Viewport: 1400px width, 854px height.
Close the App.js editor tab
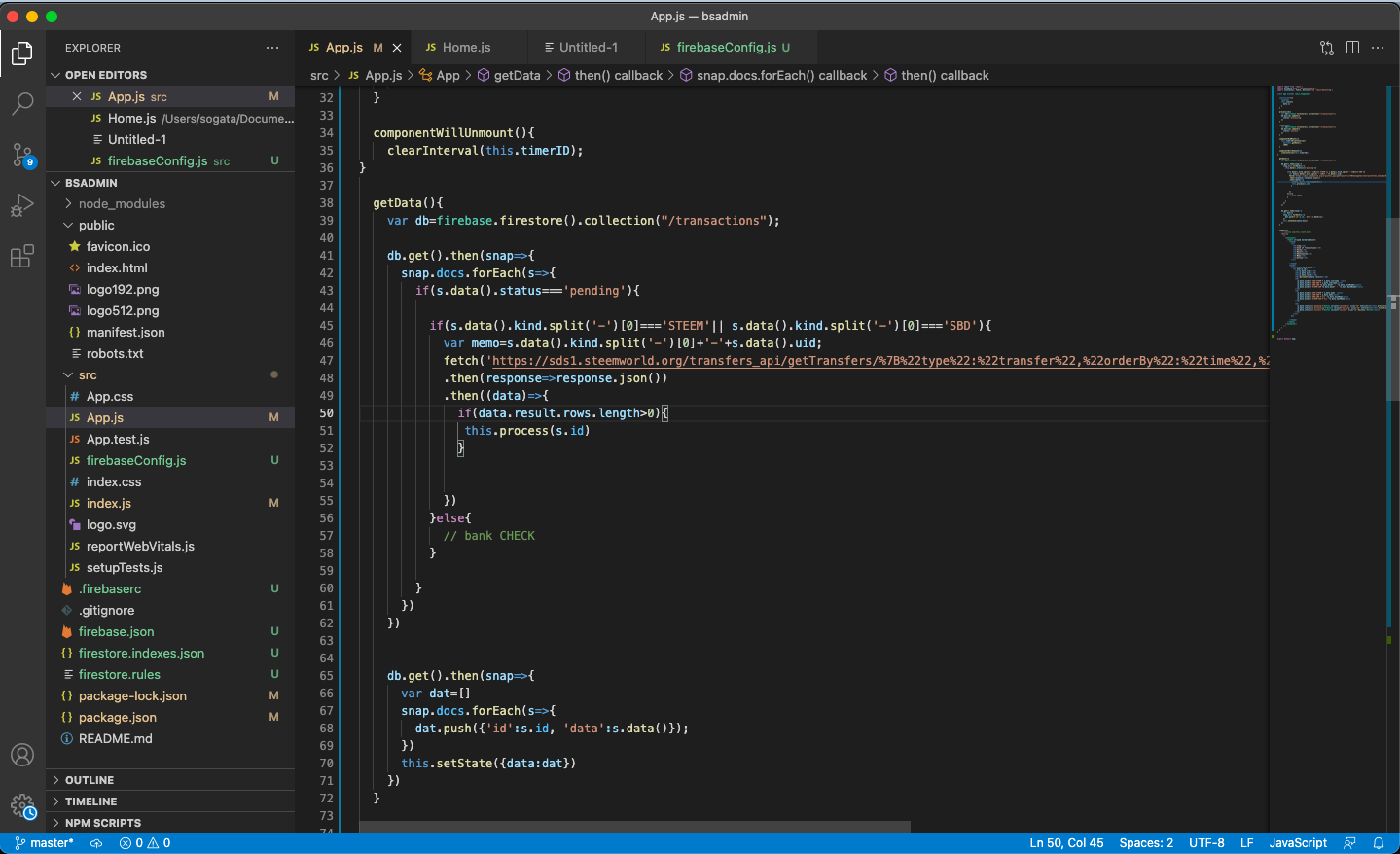pos(397,48)
